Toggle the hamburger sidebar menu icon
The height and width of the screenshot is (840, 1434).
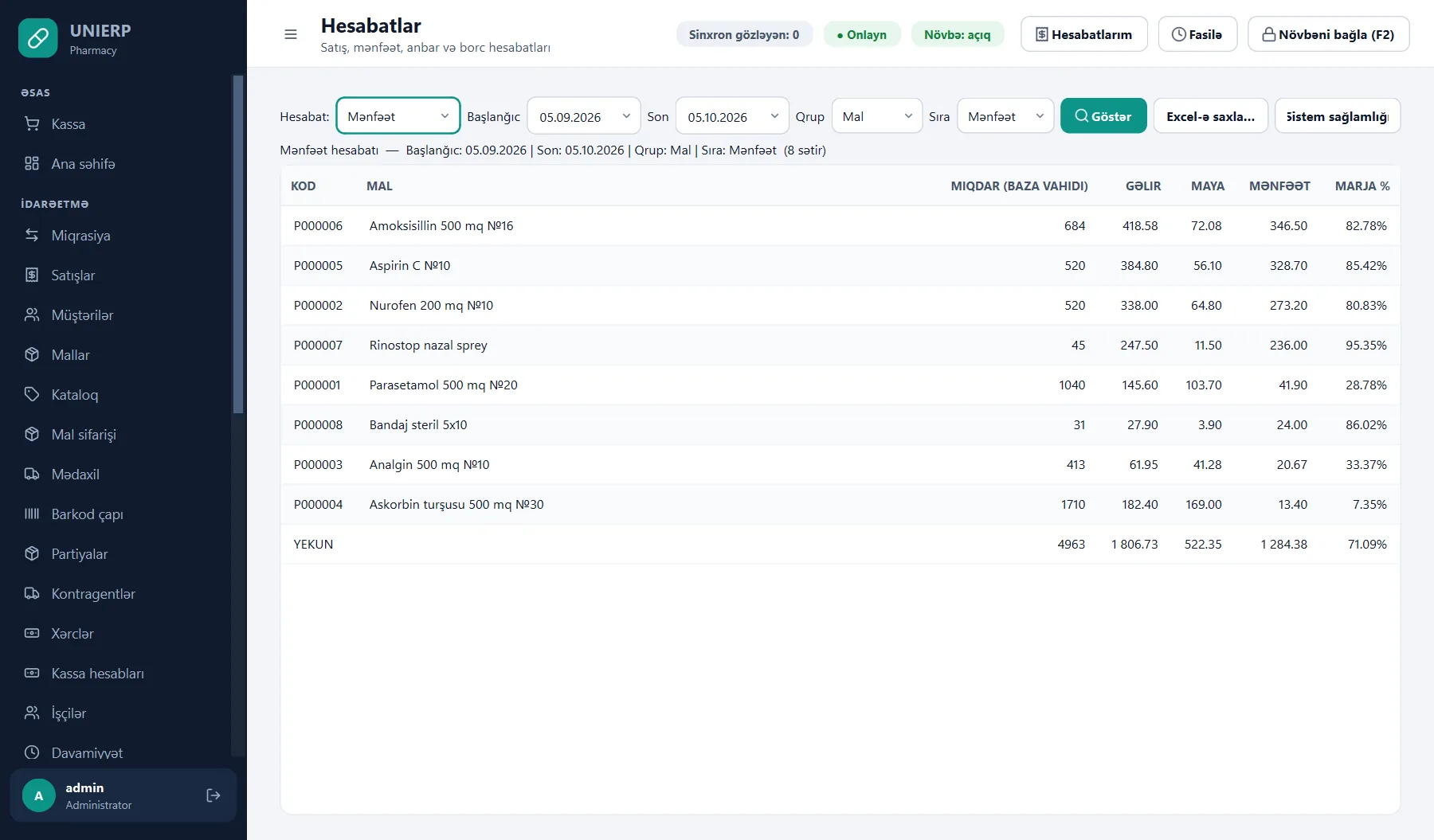tap(291, 34)
